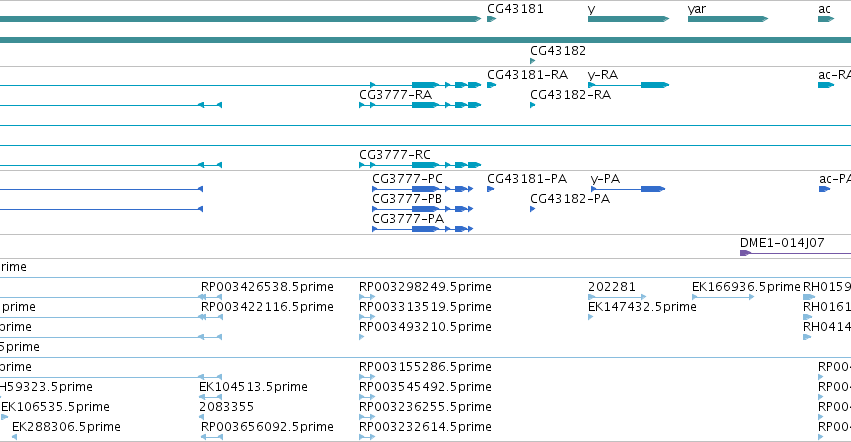The width and height of the screenshot is (851, 442).
Task: Click the RP003426538.5prime EST label
Action: (x=267, y=287)
